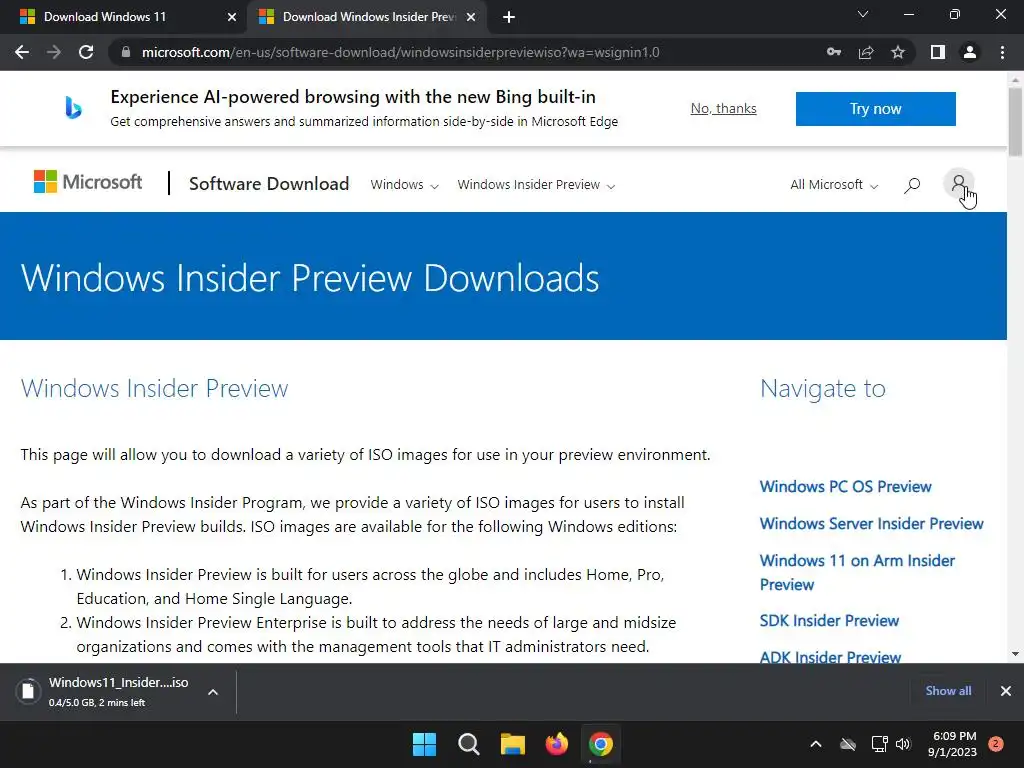The height and width of the screenshot is (768, 1024).
Task: Open the clock showing 6:09 PM
Action: [x=952, y=744]
